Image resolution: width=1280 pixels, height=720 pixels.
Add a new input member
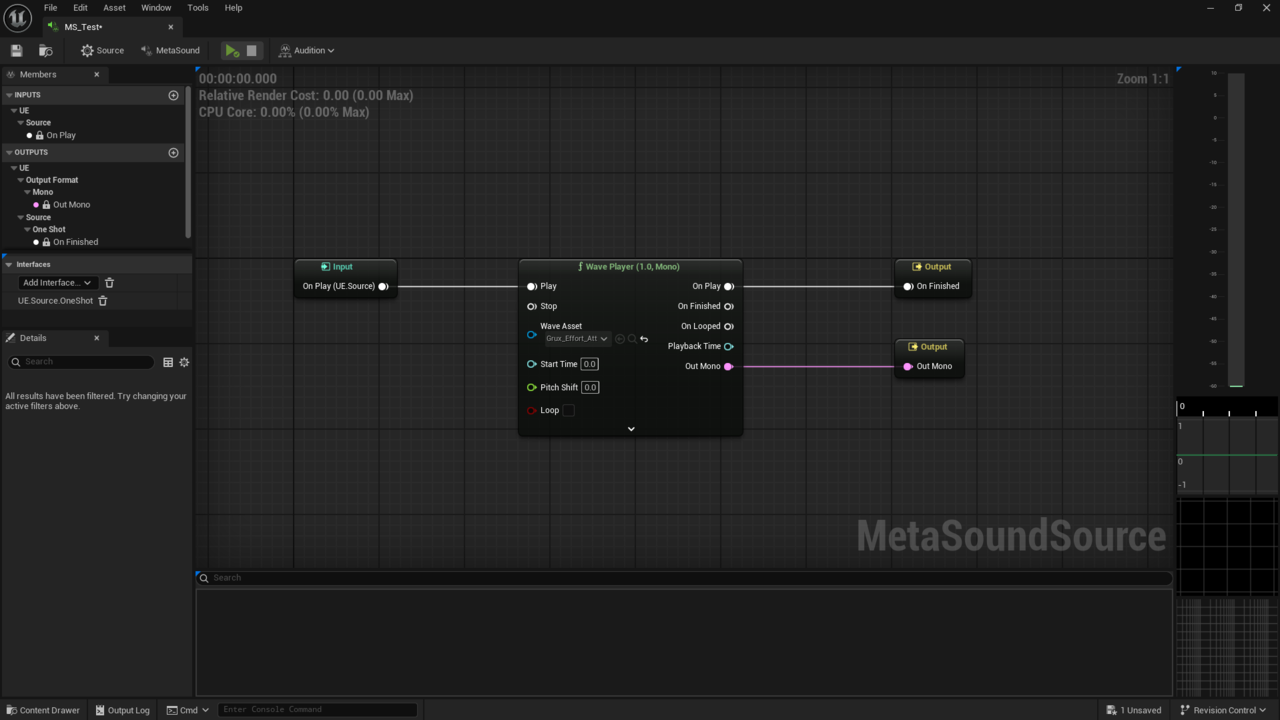[x=173, y=95]
